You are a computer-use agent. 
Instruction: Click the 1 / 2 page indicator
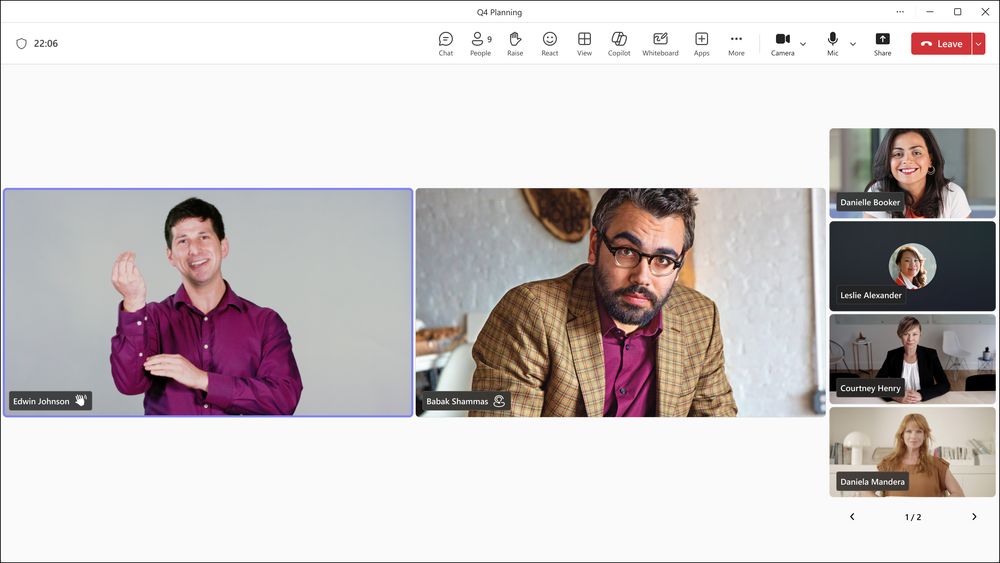click(x=913, y=517)
